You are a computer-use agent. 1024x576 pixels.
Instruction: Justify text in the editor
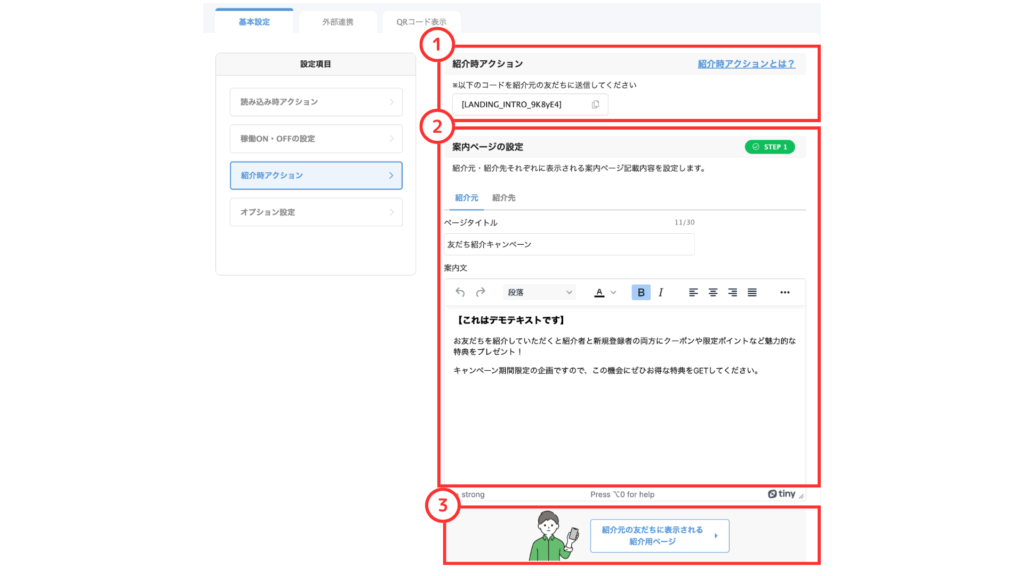click(752, 292)
